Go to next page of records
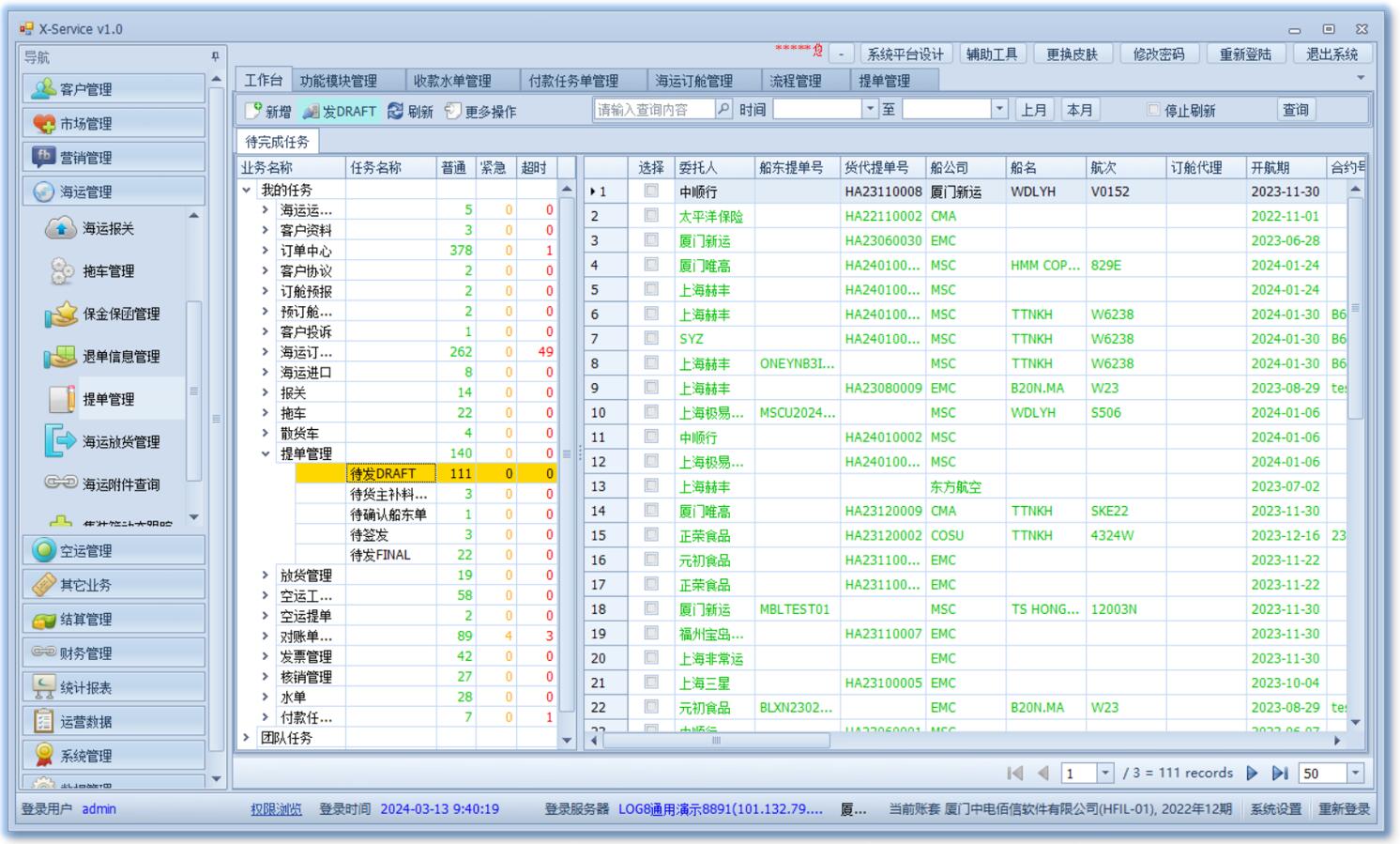The image size is (1400, 844). coord(1252,773)
